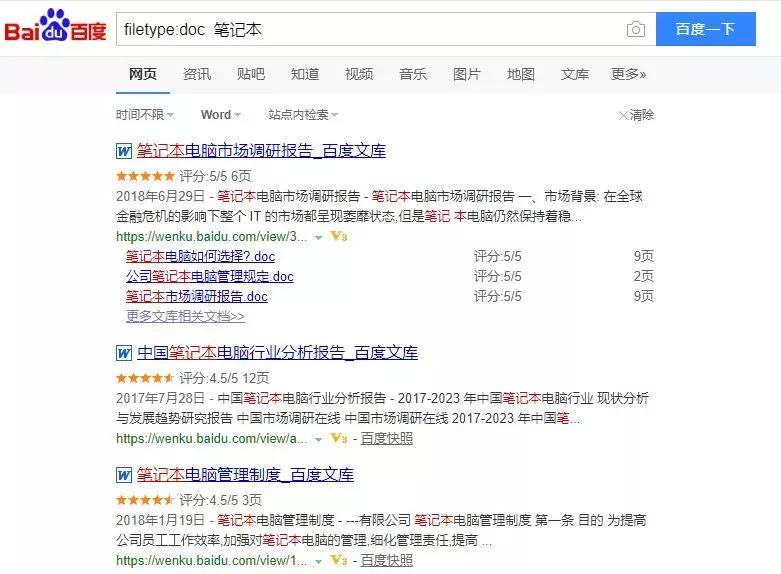Click 更多文库相关文档>> link
This screenshot has width=781, height=574.
coord(185,316)
